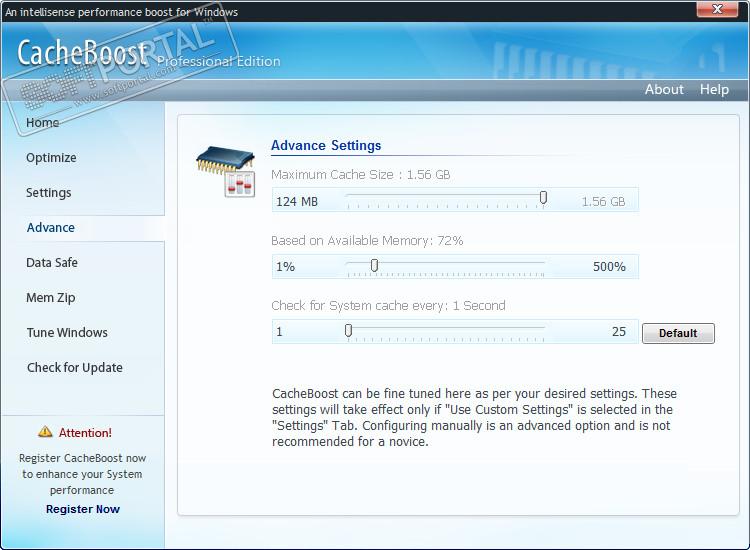Viewport: 750px width, 550px height.
Task: Go to the Optimize page
Action: tap(51, 158)
